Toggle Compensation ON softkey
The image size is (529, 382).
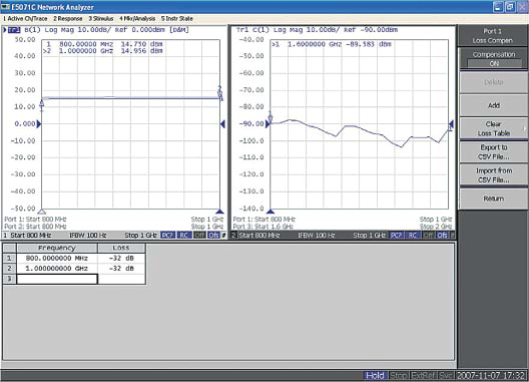click(494, 59)
